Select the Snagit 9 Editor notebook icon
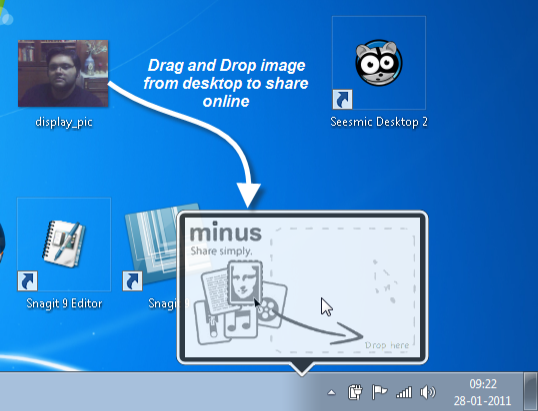 [x=64, y=244]
